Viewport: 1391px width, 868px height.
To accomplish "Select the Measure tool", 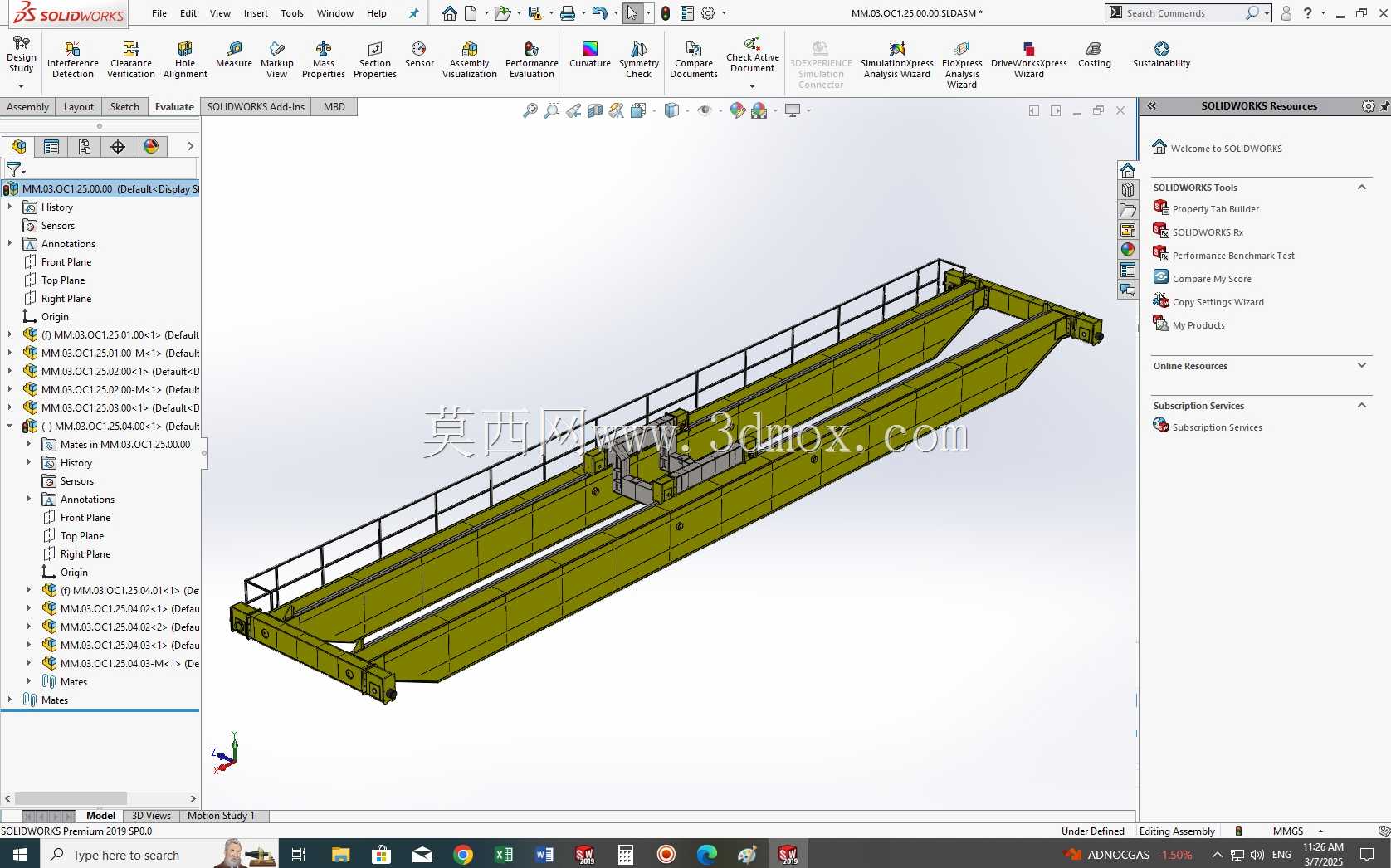I will [x=234, y=55].
